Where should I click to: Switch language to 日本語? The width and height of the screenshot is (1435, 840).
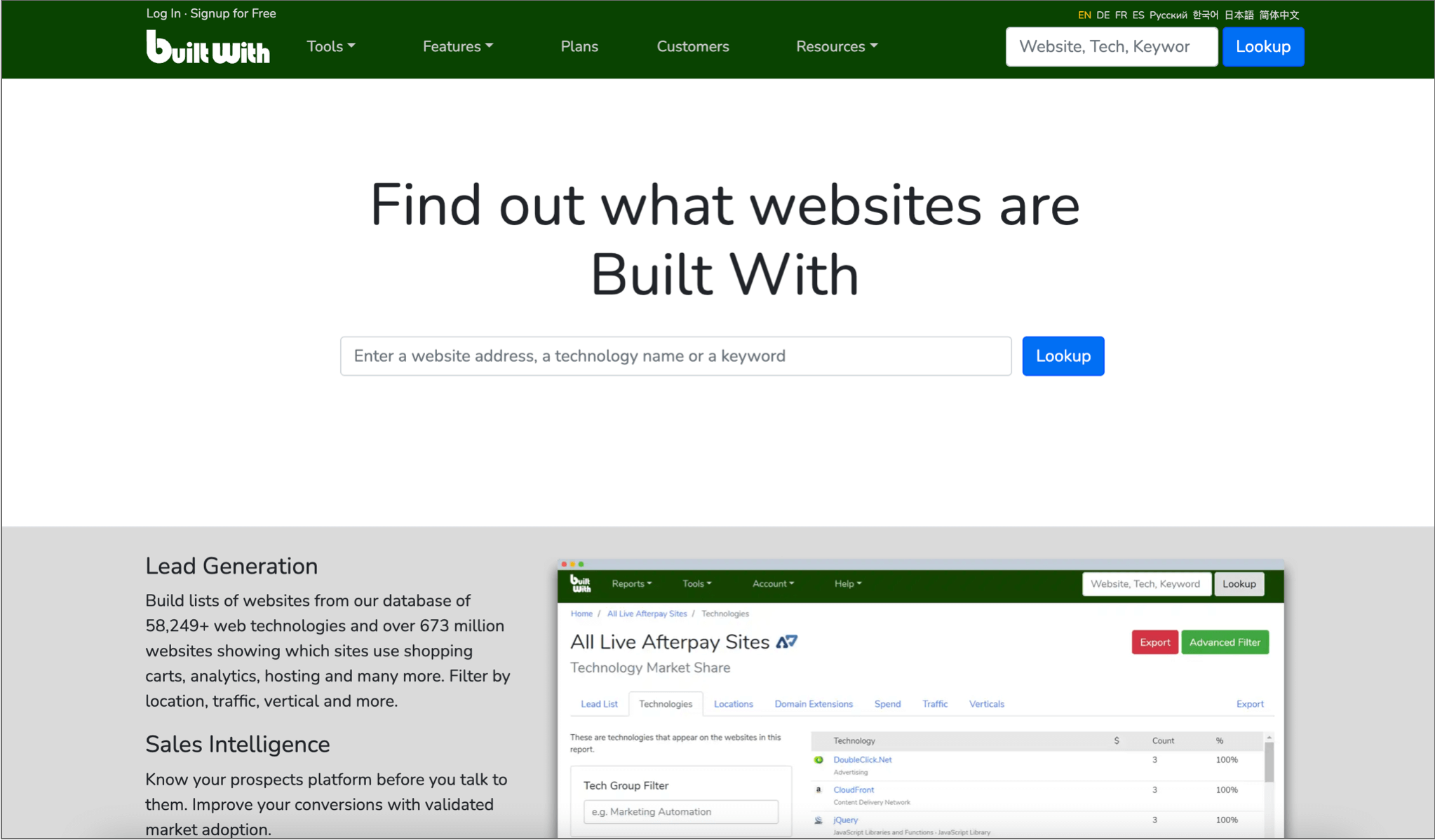(x=1239, y=15)
